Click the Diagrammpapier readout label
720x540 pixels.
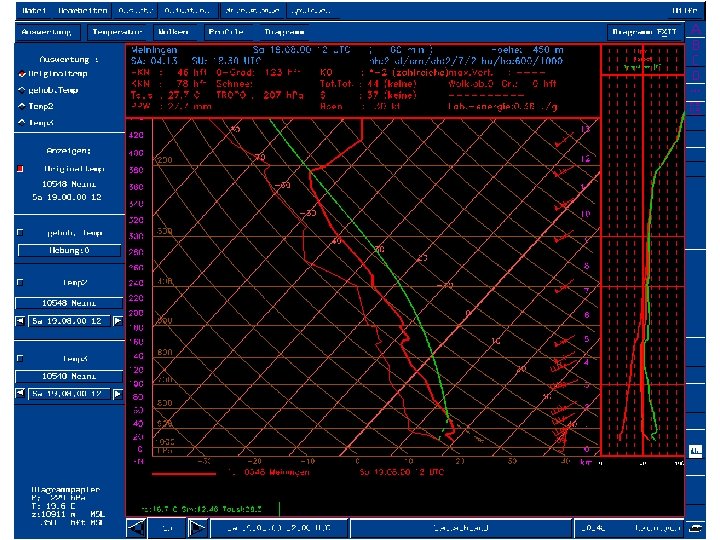coord(66,489)
